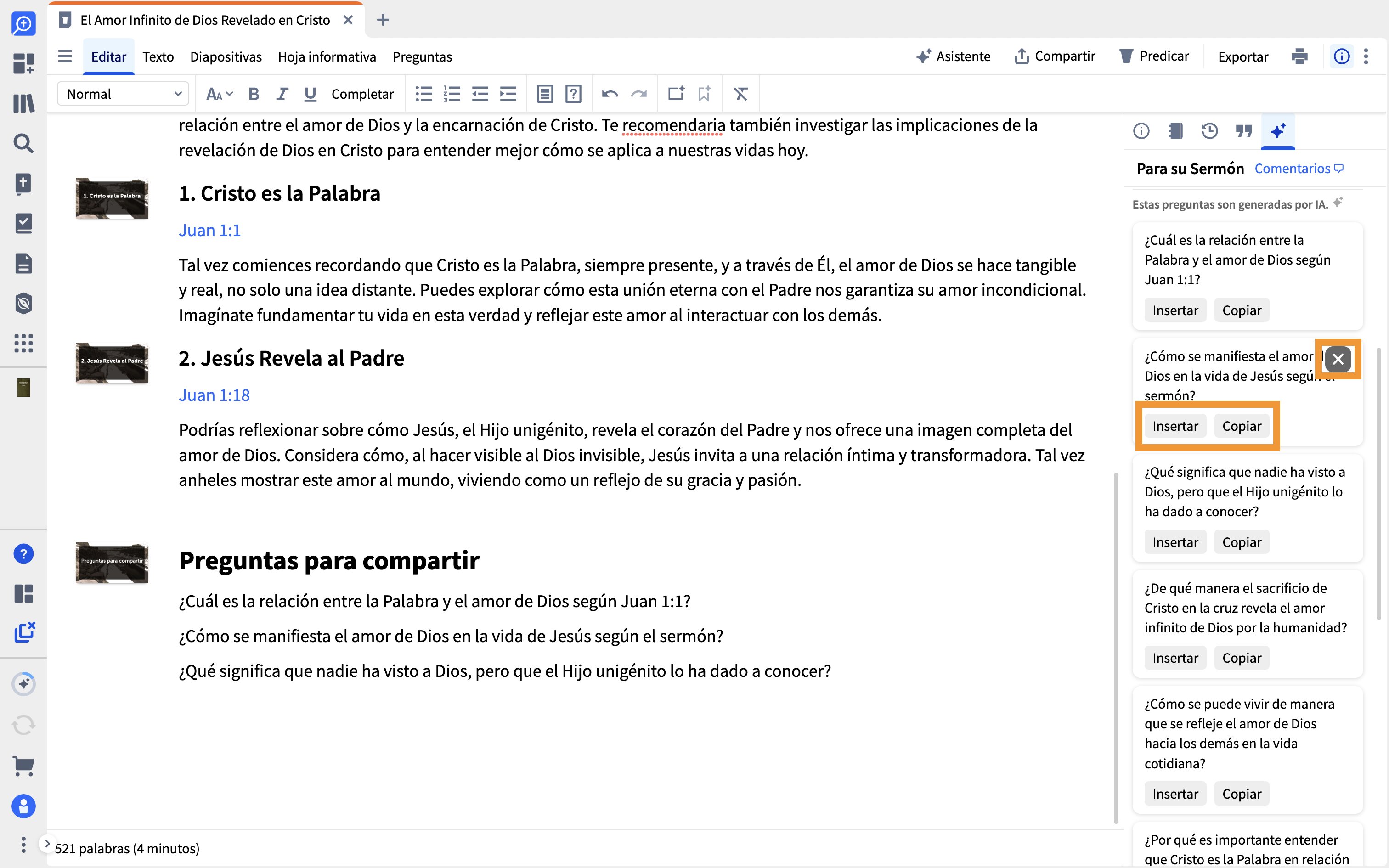Close the sermon document tab
The image size is (1389, 868).
point(348,20)
